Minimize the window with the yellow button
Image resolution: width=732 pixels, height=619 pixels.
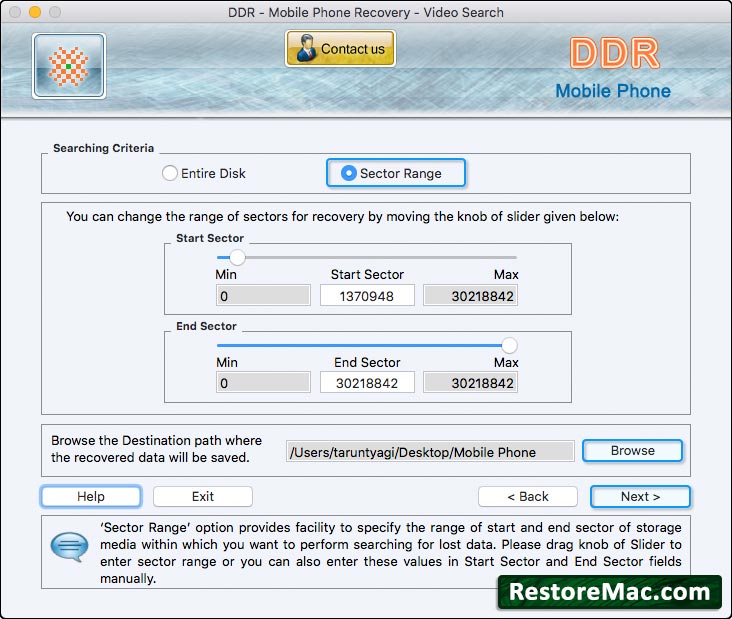point(35,12)
